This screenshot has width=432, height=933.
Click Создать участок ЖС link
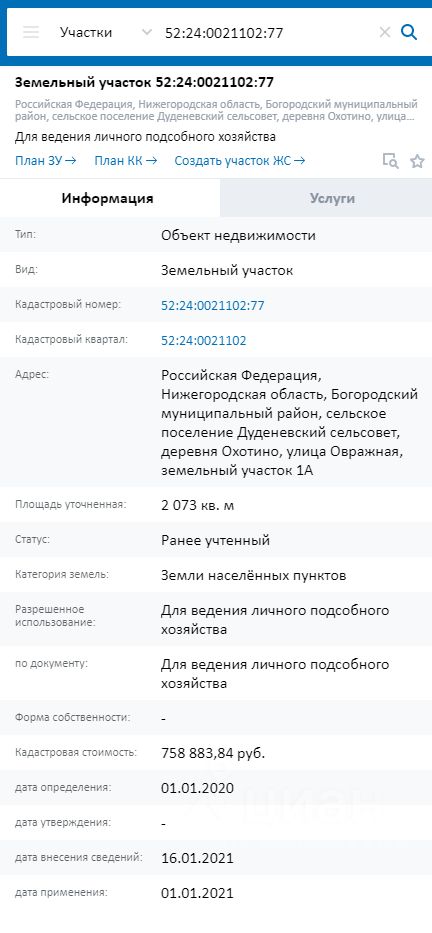coord(240,161)
